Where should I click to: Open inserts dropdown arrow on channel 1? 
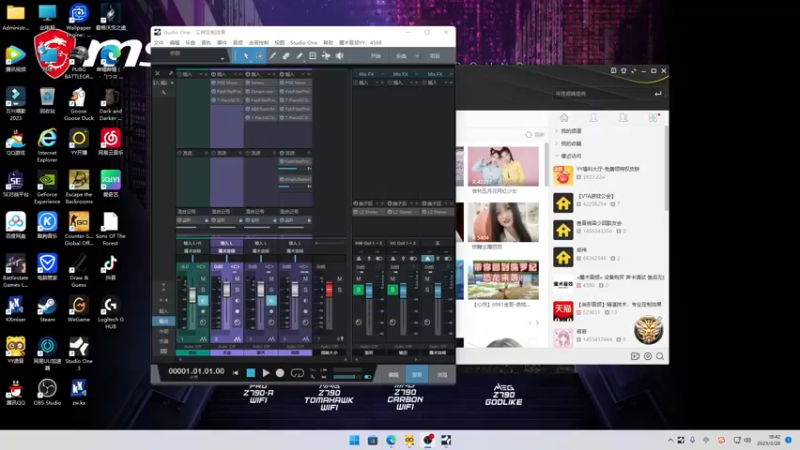tap(201, 74)
